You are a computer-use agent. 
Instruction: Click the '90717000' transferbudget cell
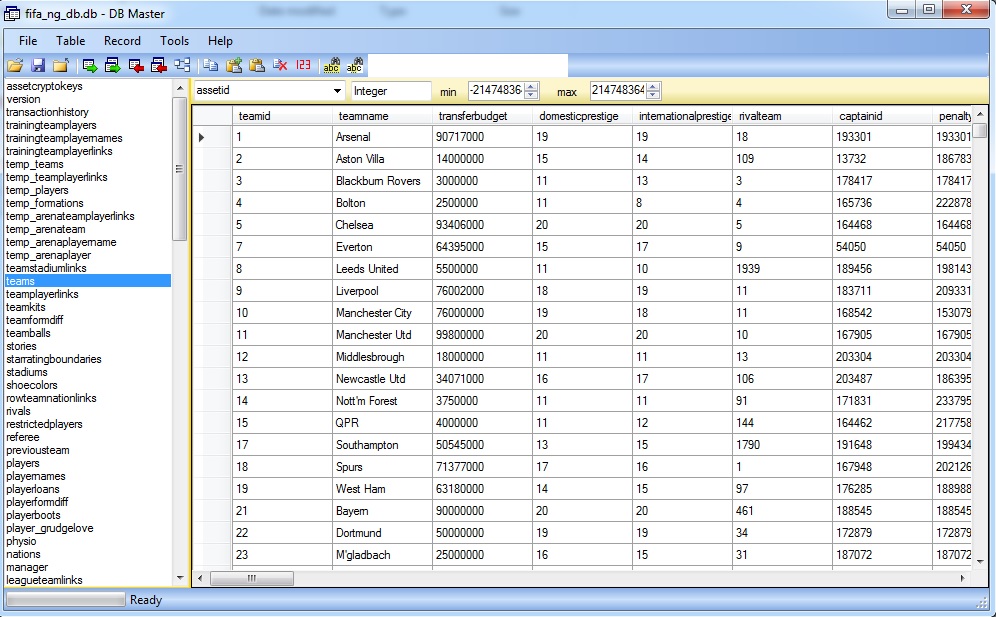click(x=483, y=137)
